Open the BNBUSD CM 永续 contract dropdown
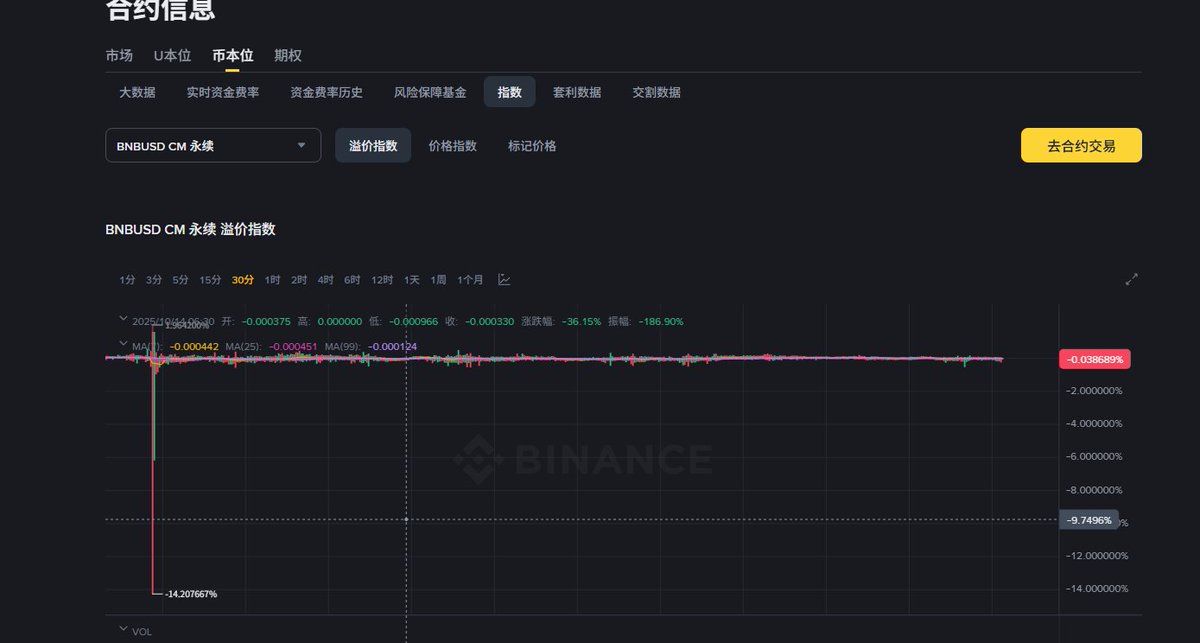The image size is (1200, 643). (x=213, y=145)
